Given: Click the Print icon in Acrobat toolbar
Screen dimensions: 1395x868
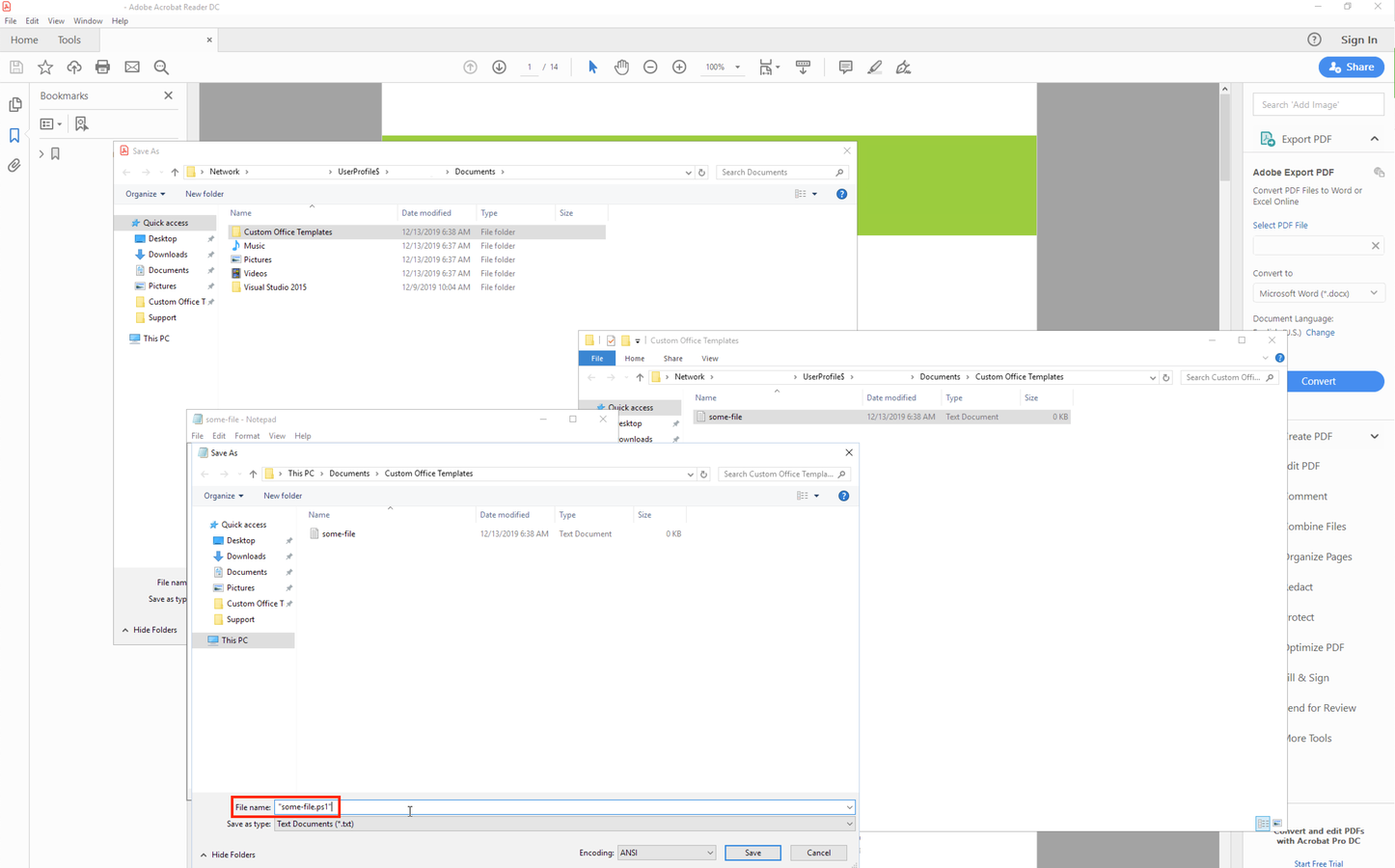Looking at the screenshot, I should 103,67.
